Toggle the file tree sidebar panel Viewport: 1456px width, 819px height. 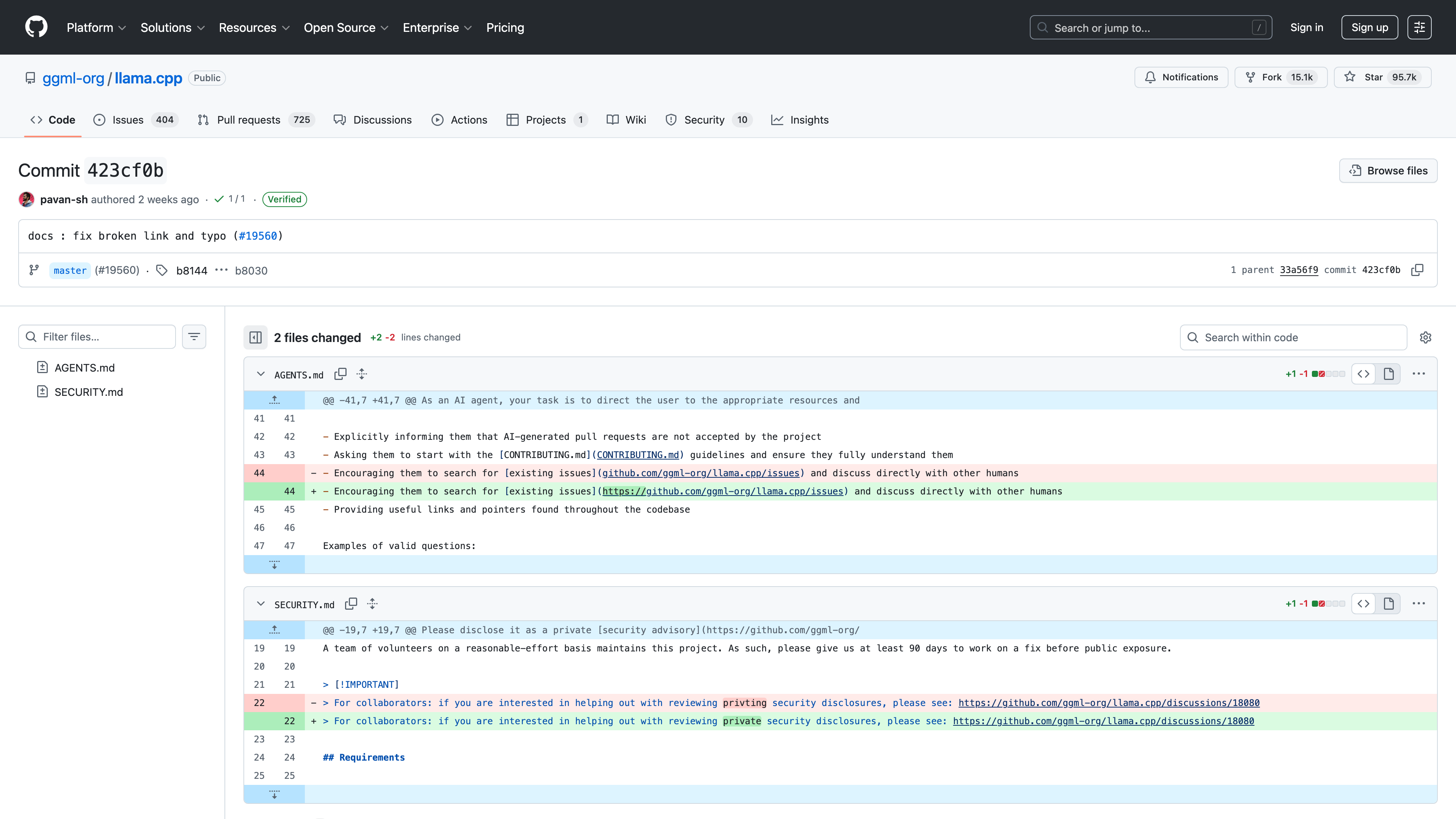256,337
